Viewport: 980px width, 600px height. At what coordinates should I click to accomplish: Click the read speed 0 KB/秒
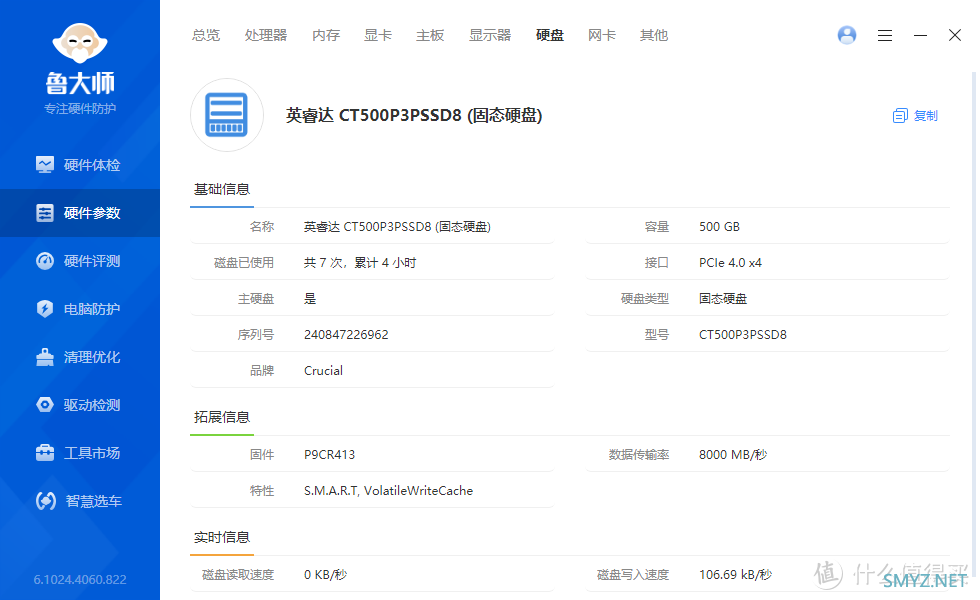(x=325, y=574)
